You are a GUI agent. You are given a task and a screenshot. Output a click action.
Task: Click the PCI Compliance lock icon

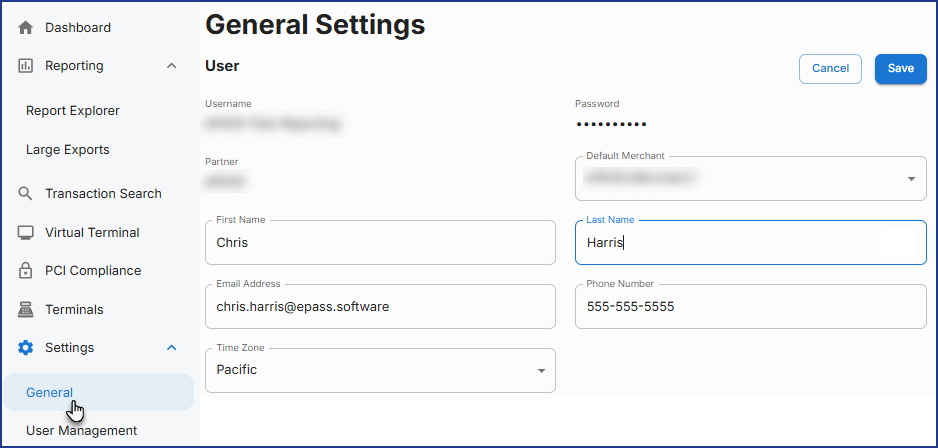click(26, 271)
